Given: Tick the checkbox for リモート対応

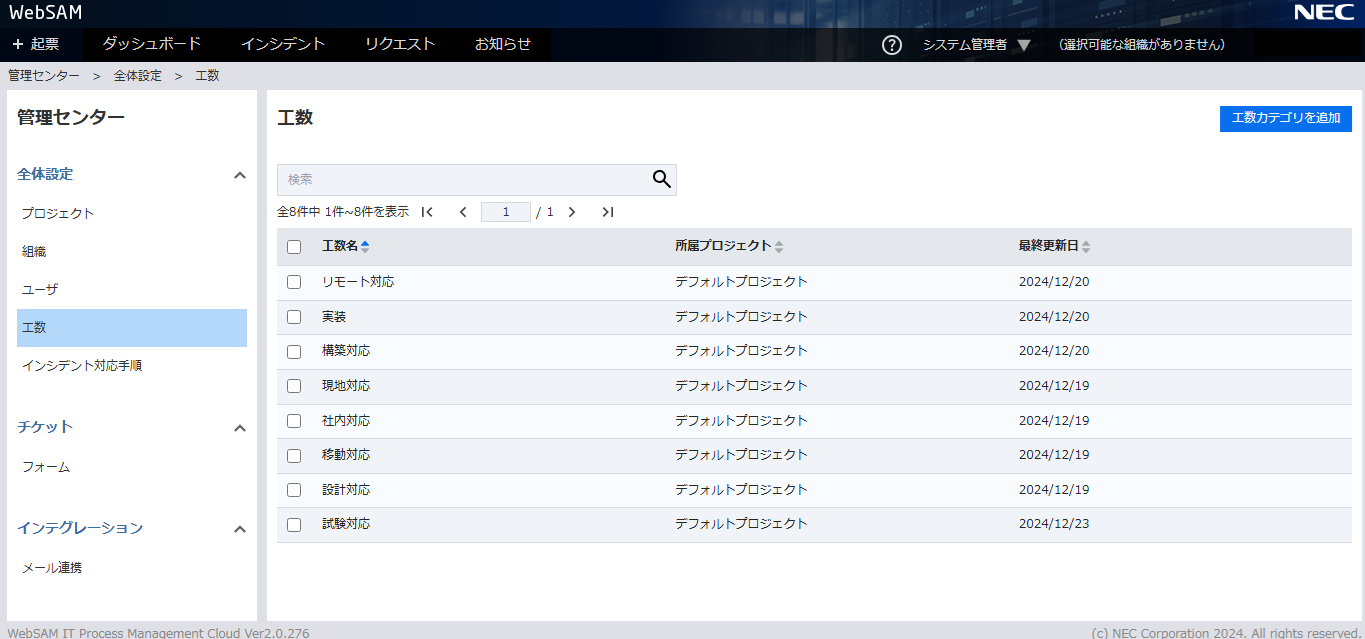Looking at the screenshot, I should (294, 282).
